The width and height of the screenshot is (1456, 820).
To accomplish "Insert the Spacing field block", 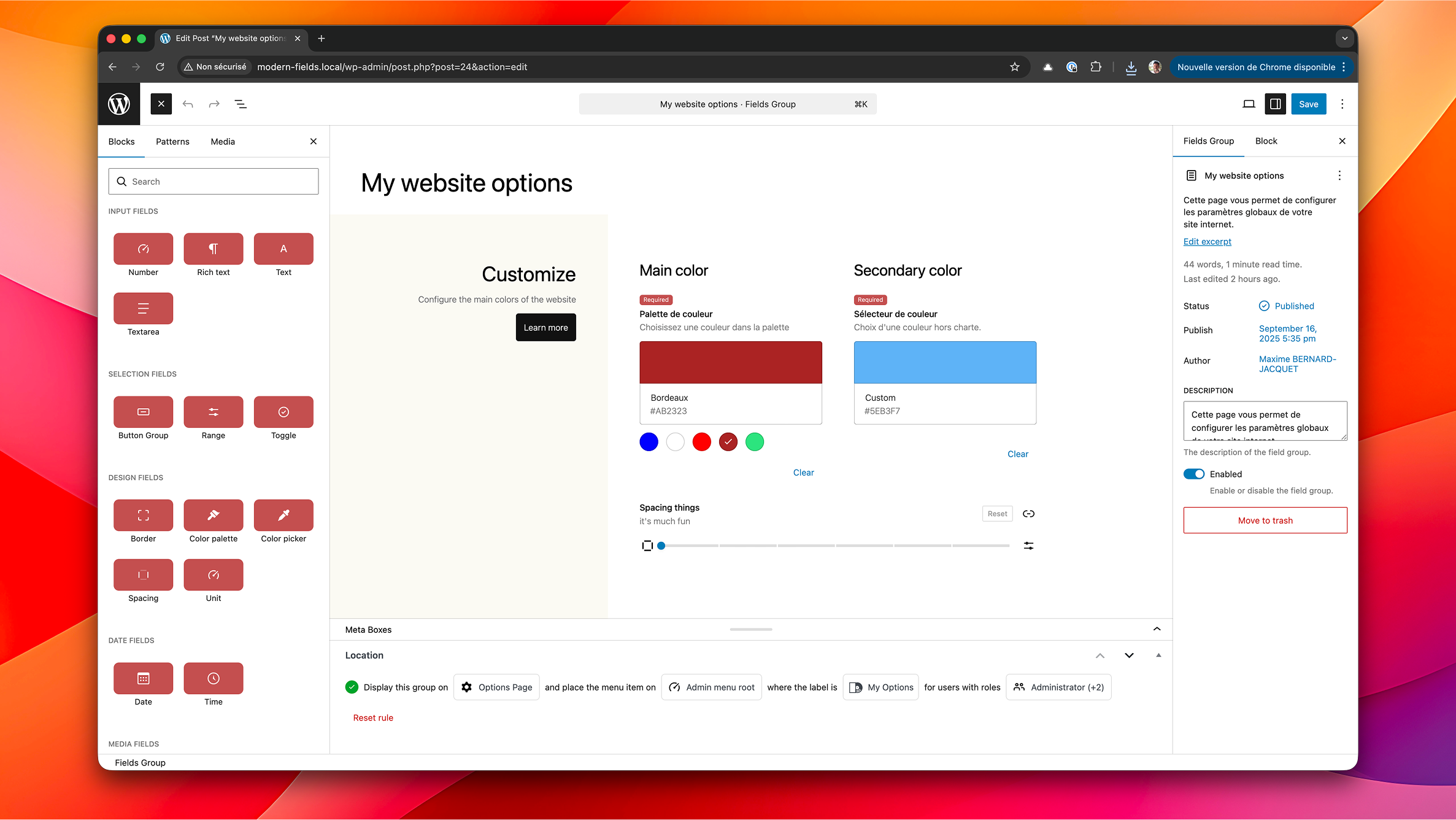I will [143, 574].
